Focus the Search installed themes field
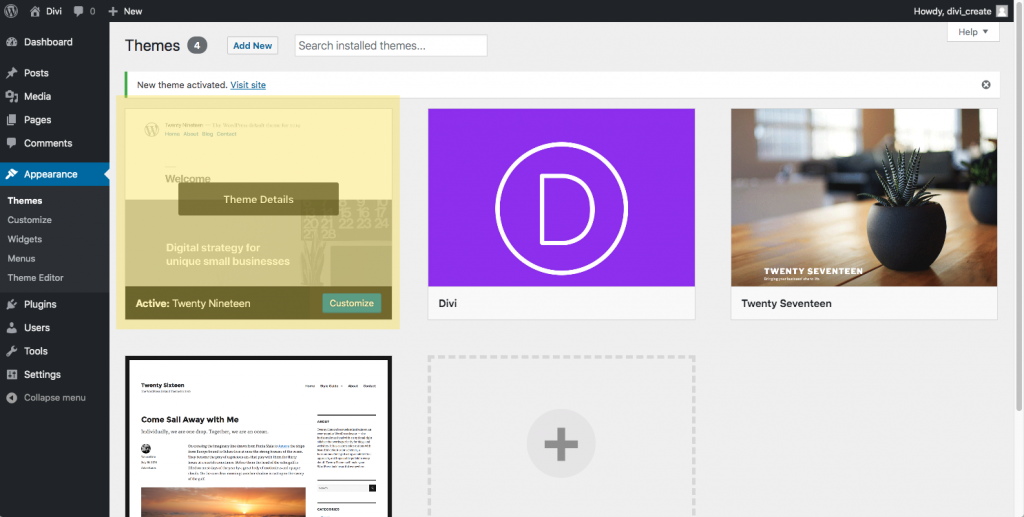This screenshot has width=1024, height=517. (391, 46)
